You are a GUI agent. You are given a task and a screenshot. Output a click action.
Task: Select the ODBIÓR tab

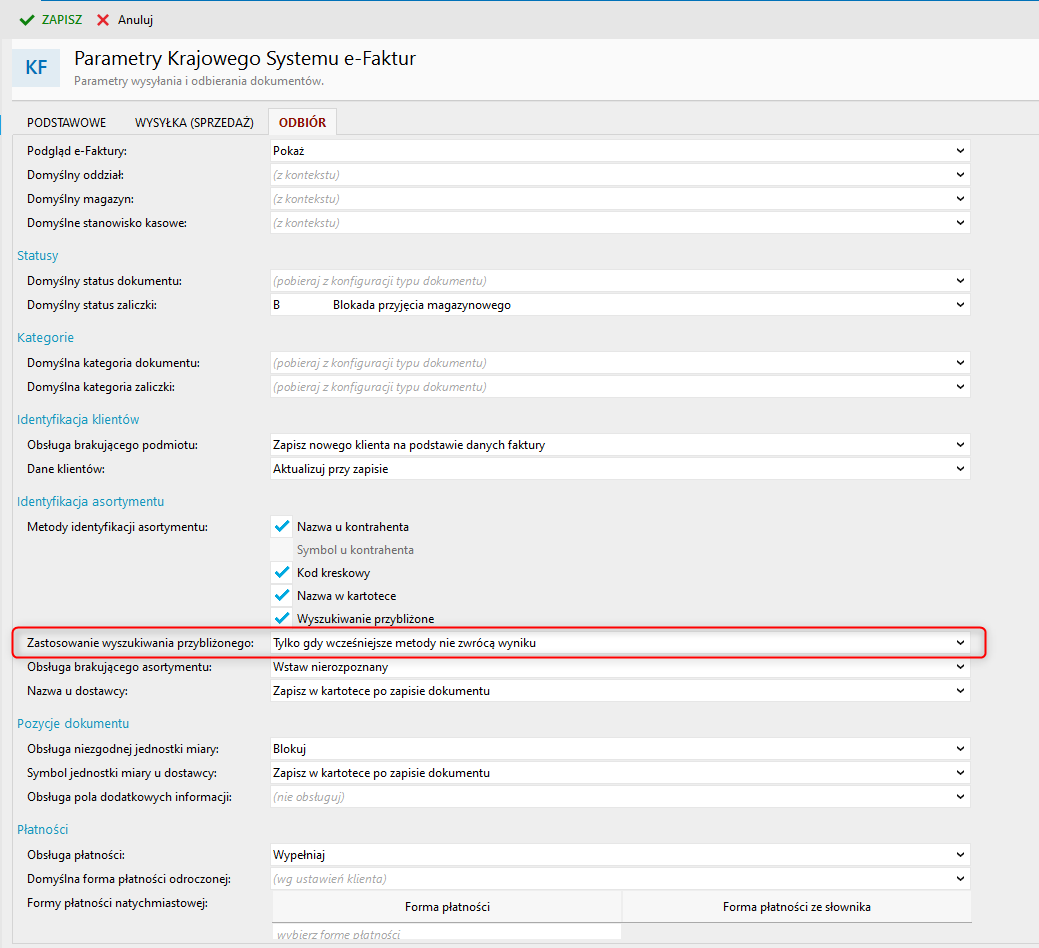point(303,123)
